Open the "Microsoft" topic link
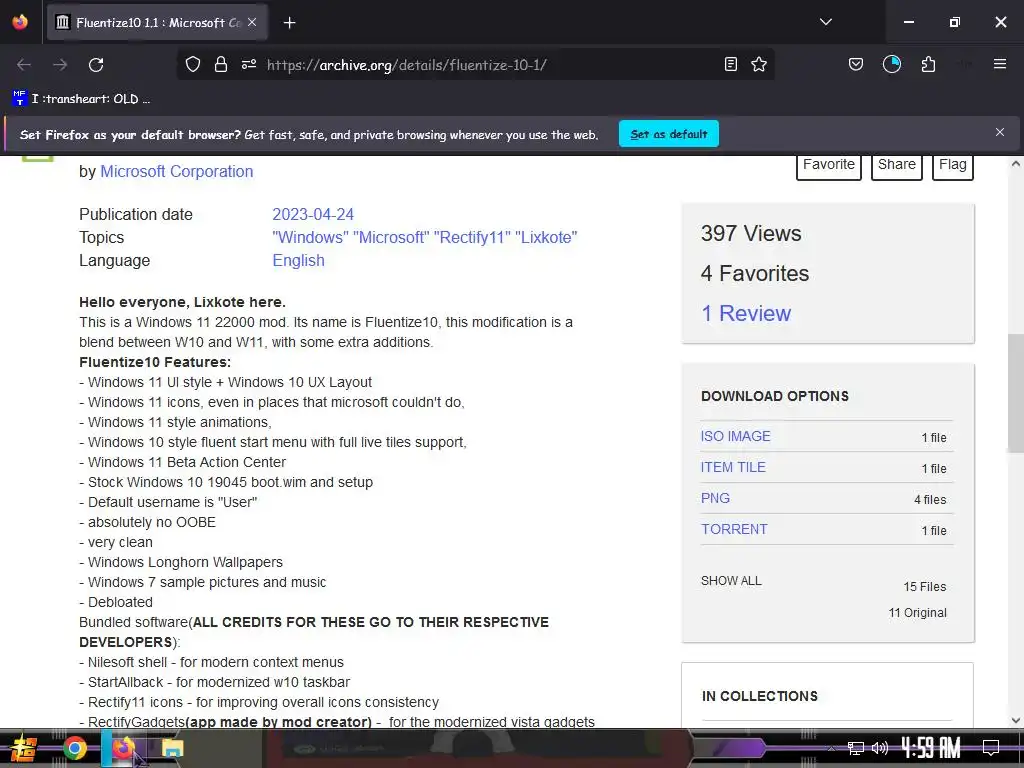This screenshot has height=768, width=1024. coord(391,237)
